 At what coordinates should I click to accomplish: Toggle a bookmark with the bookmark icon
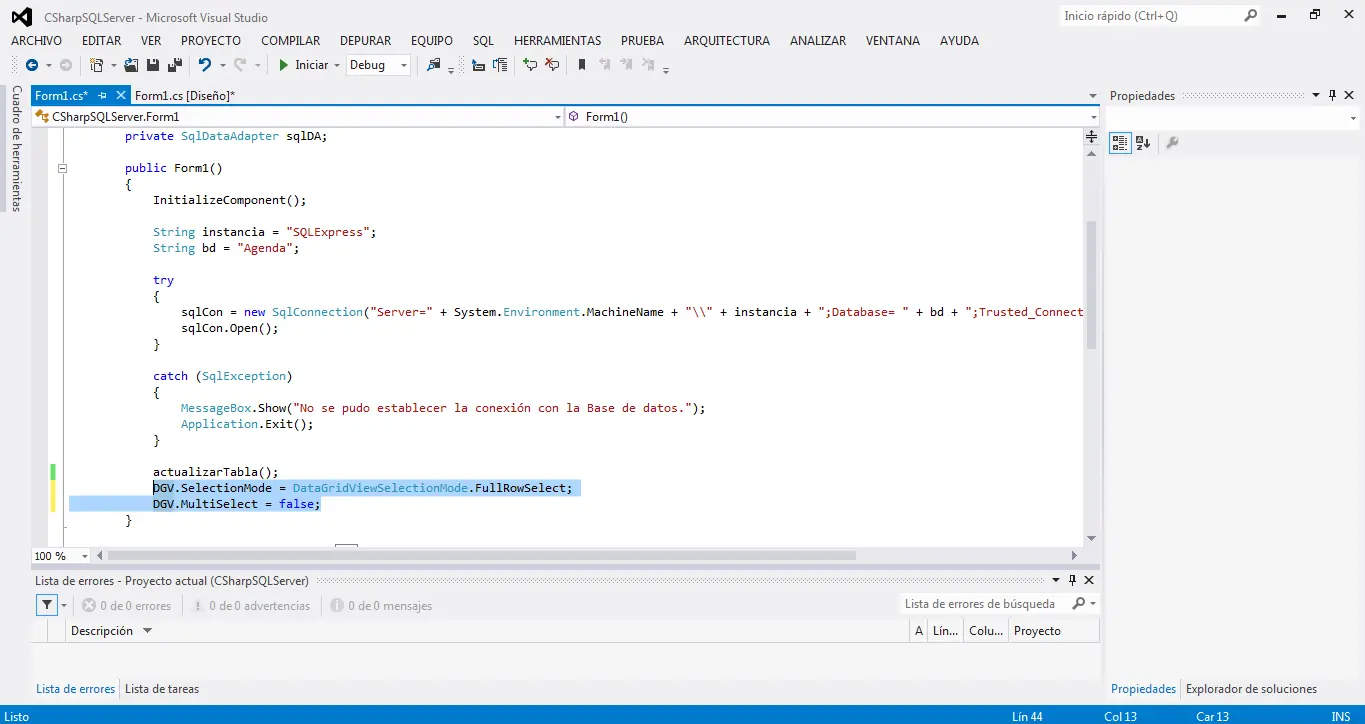(582, 65)
